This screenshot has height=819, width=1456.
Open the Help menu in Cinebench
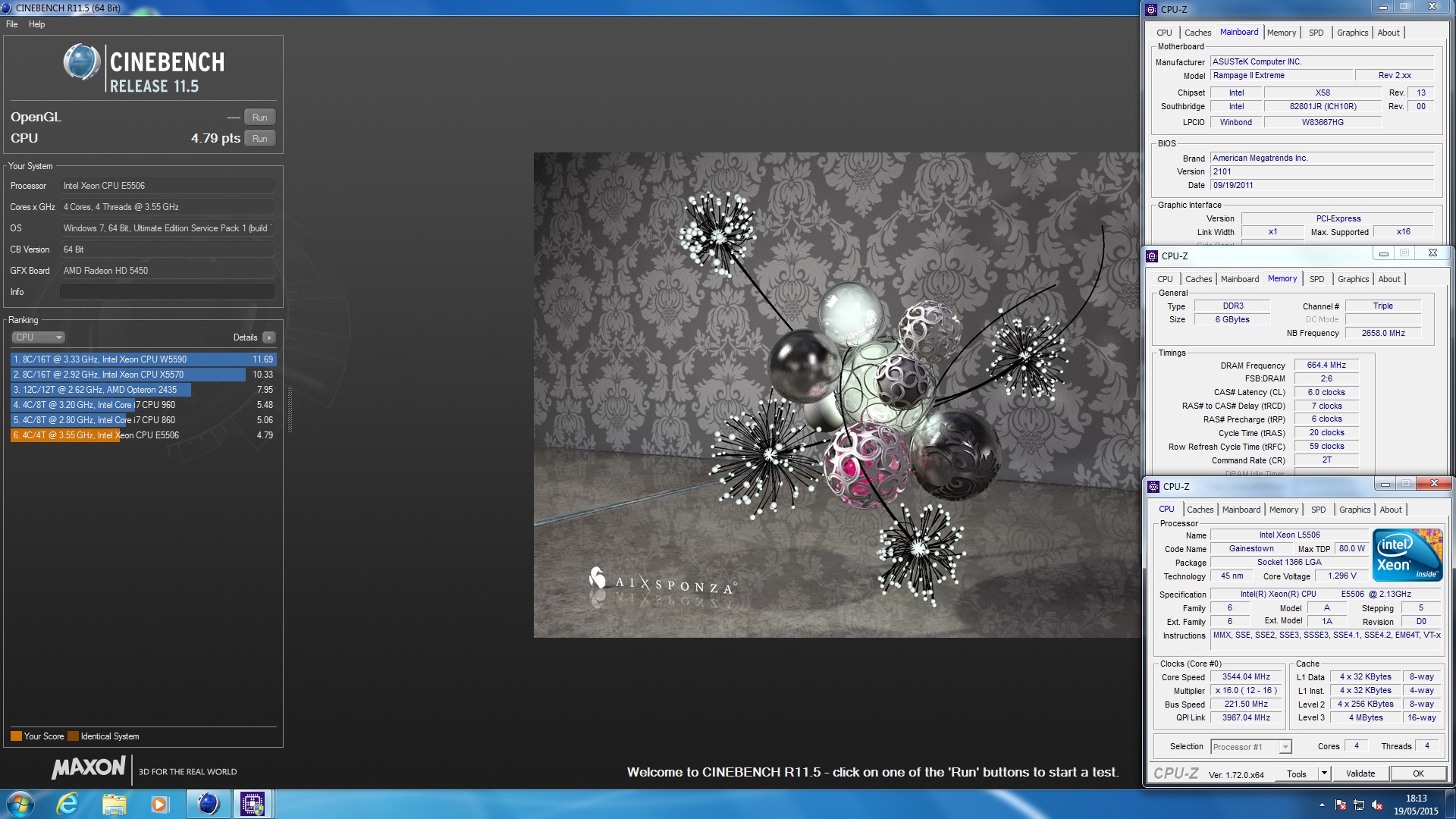point(36,24)
